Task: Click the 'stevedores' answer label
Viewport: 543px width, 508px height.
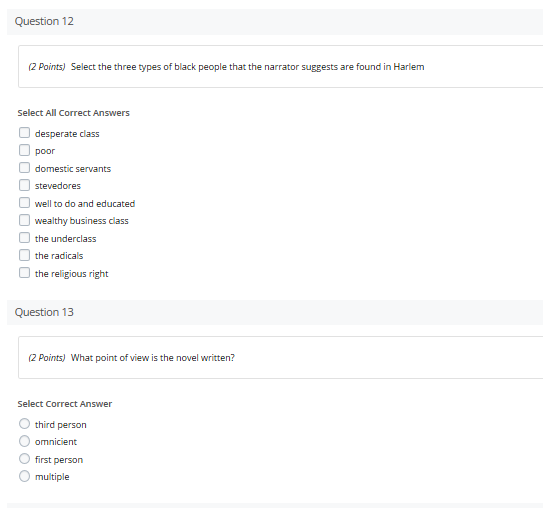Action: tap(58, 186)
